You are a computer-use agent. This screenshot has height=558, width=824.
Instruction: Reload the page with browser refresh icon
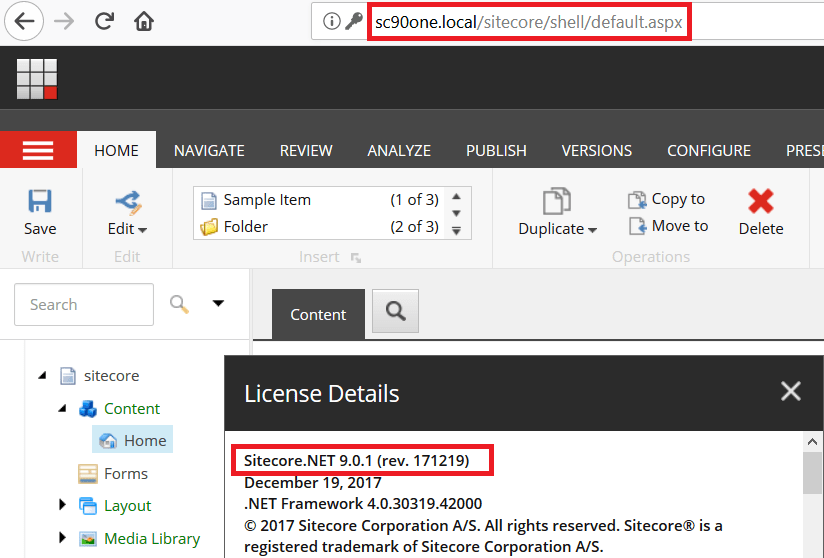coord(103,21)
